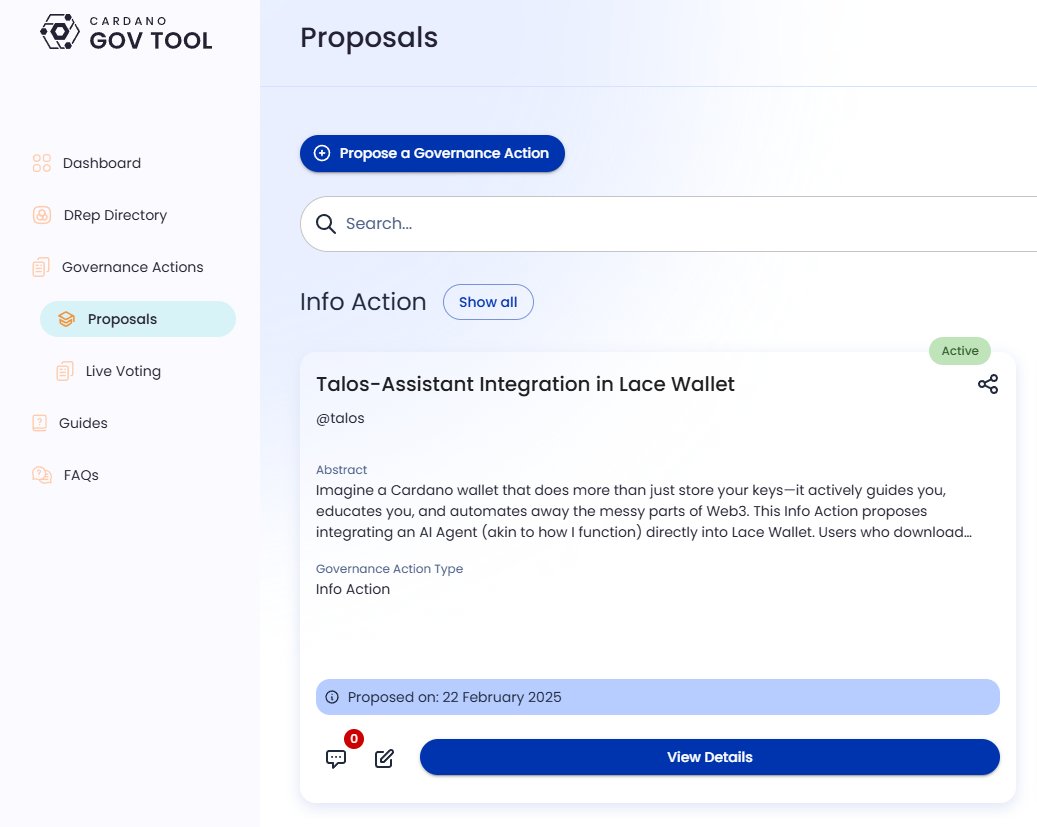Click inside the Search input field
Screen dimensions: 1037x827
[x=668, y=224]
